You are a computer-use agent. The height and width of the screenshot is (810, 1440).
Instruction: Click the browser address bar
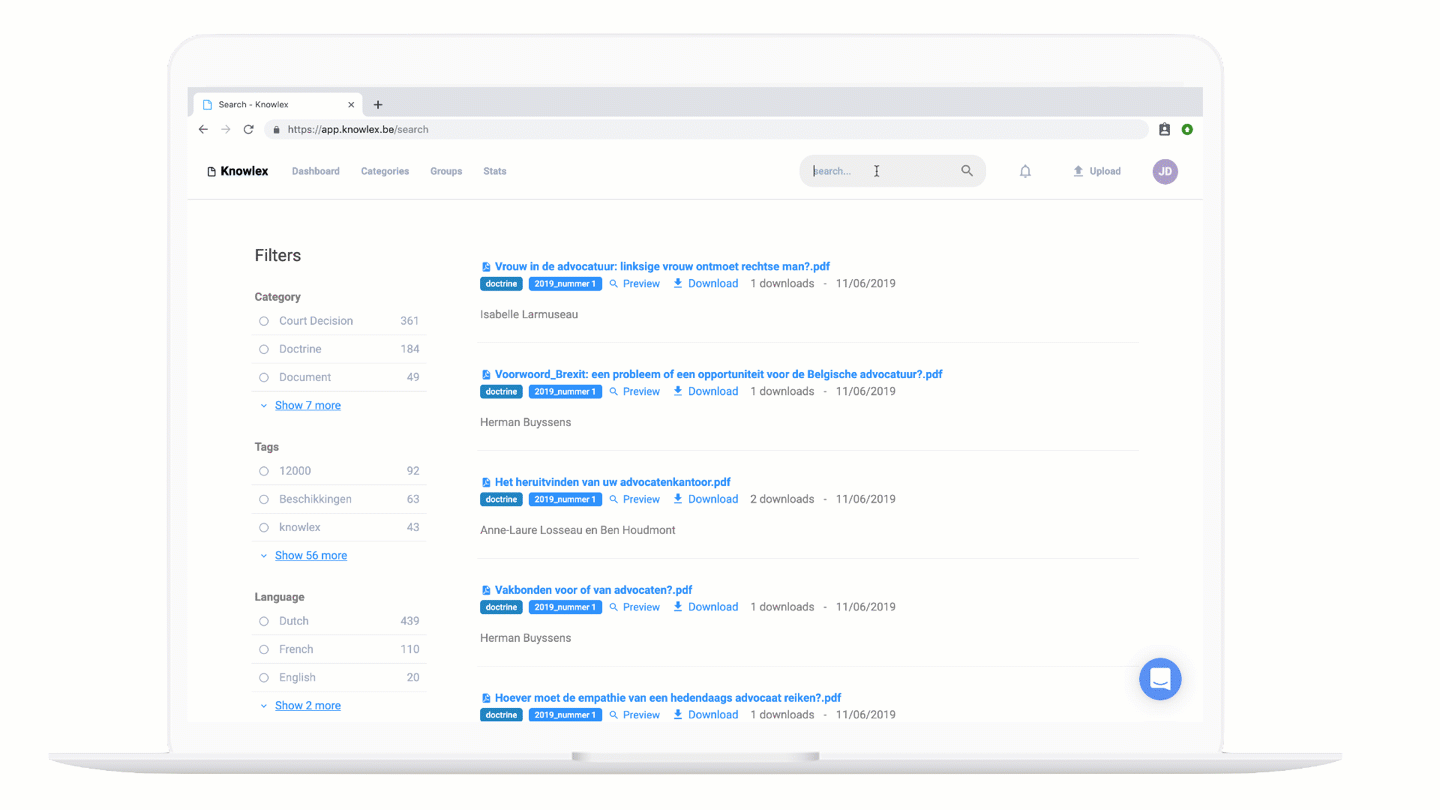708,129
